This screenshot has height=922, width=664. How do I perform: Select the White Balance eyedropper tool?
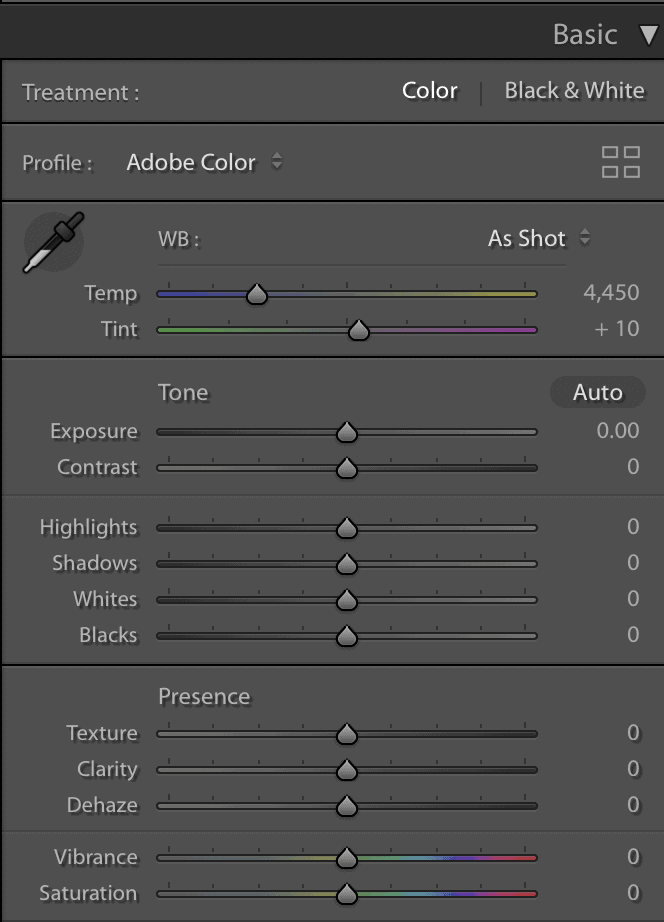(x=54, y=242)
